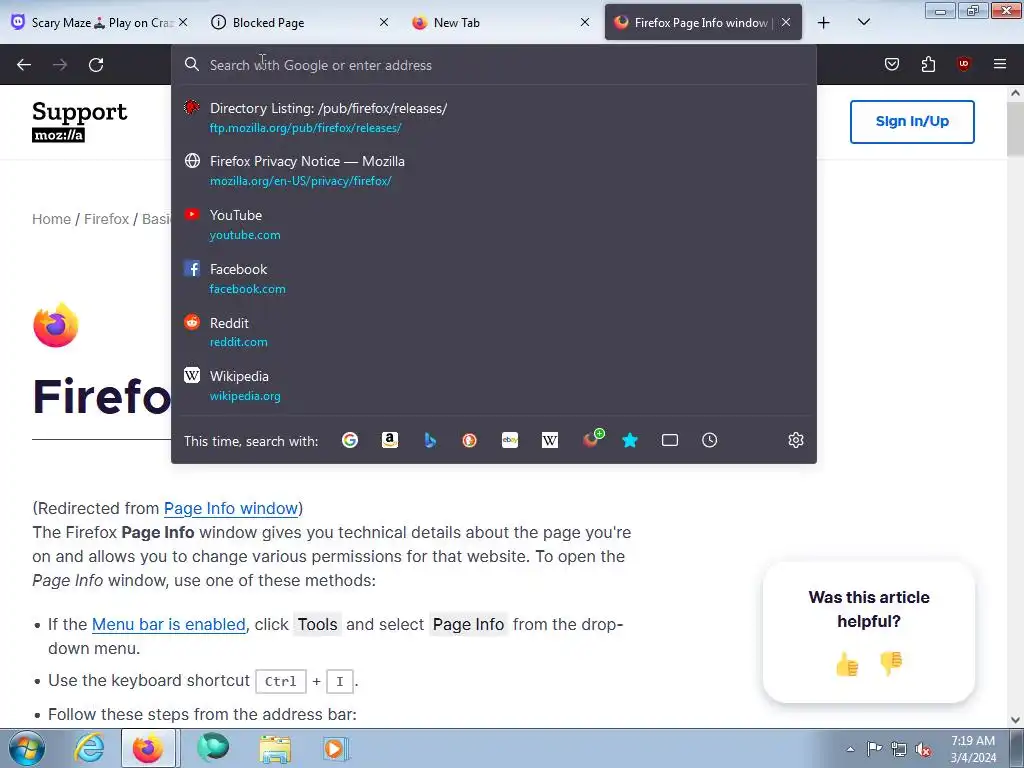
Task: Search this time with eBay
Action: [510, 441]
